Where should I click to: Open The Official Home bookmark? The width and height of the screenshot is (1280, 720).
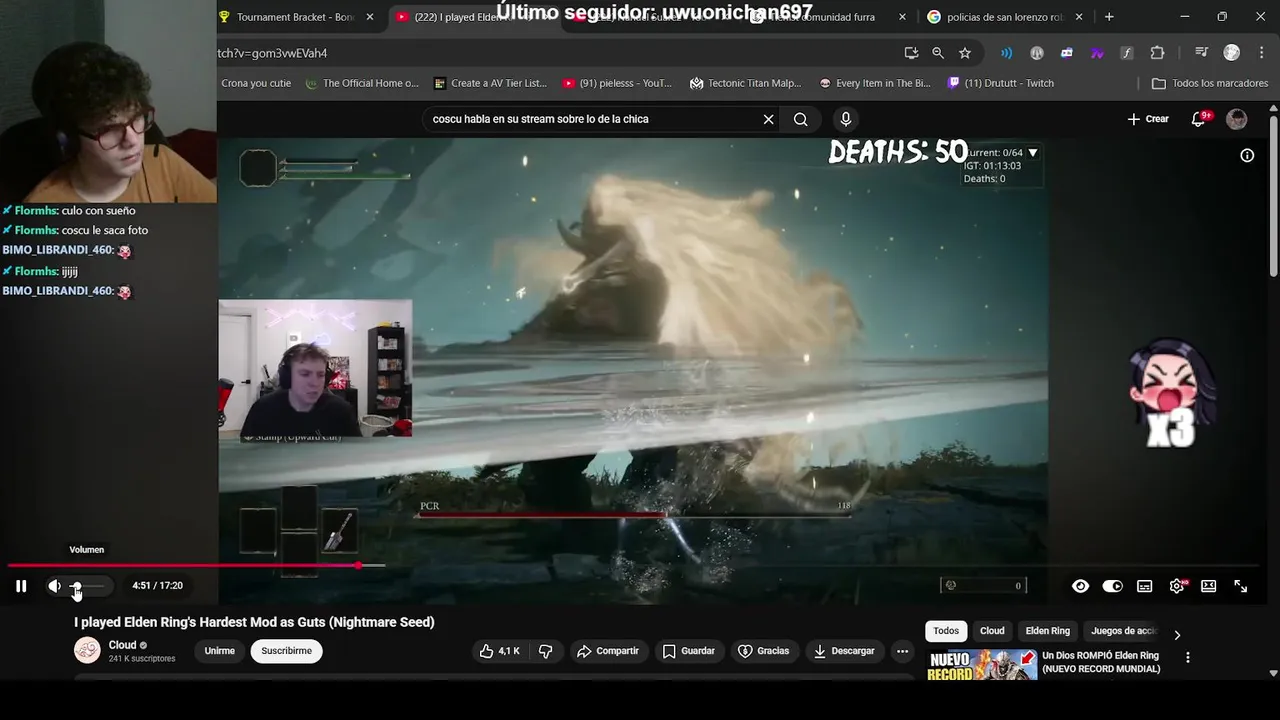point(361,83)
